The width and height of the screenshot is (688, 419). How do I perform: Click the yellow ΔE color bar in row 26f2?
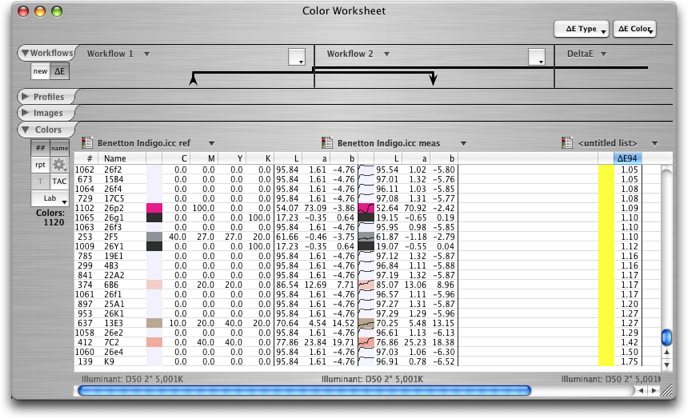point(606,170)
